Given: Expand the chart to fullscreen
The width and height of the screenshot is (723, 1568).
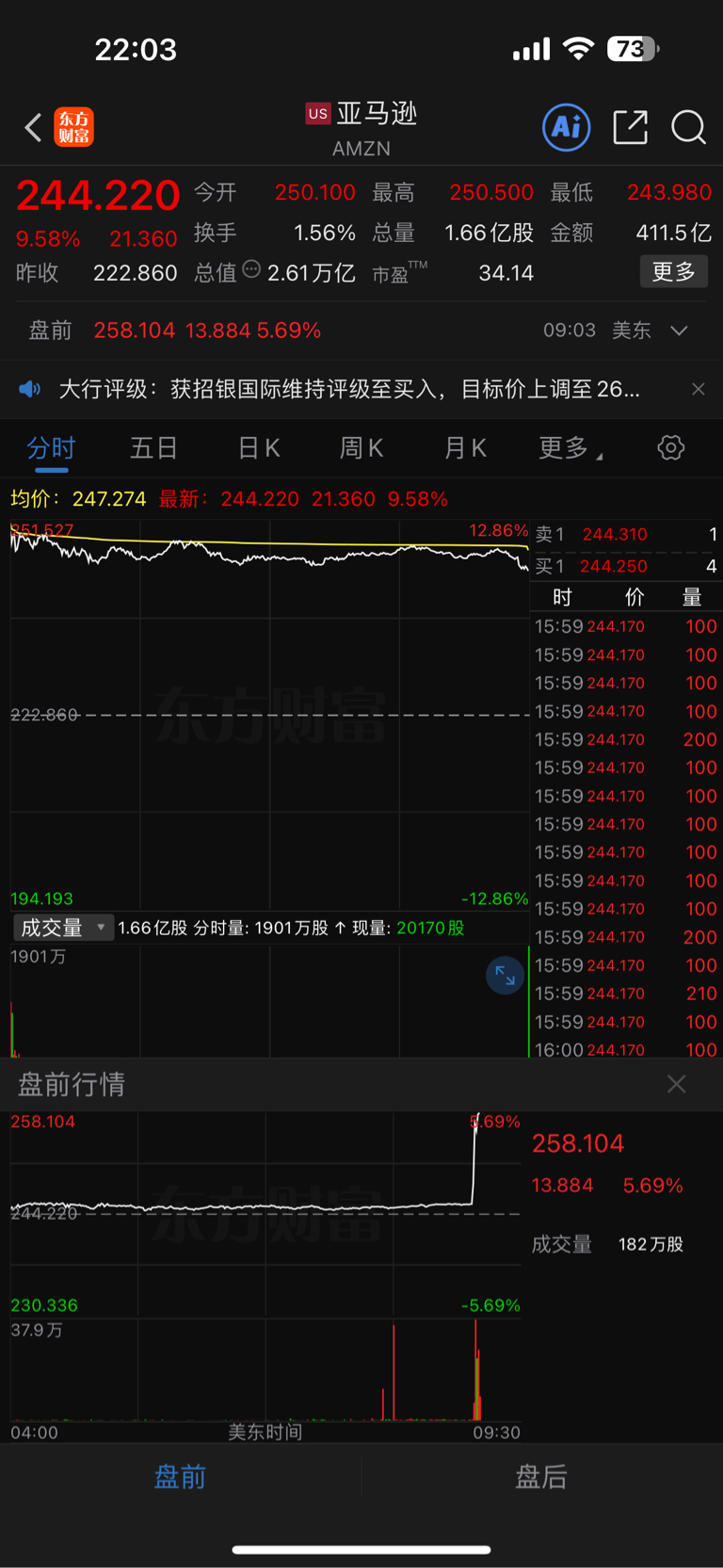Looking at the screenshot, I should pyautogui.click(x=506, y=975).
